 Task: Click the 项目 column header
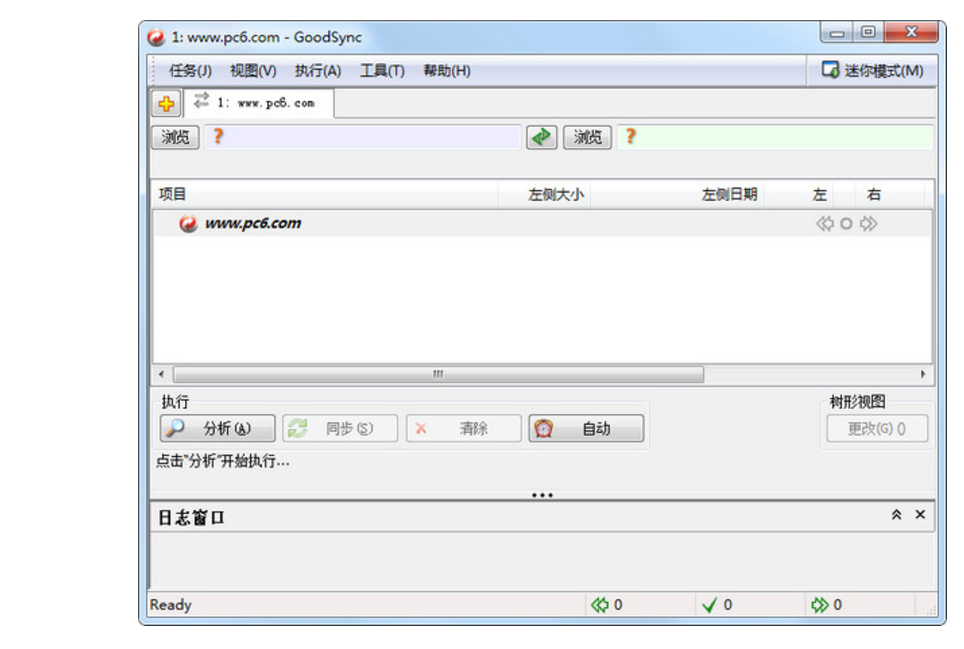tap(325, 195)
